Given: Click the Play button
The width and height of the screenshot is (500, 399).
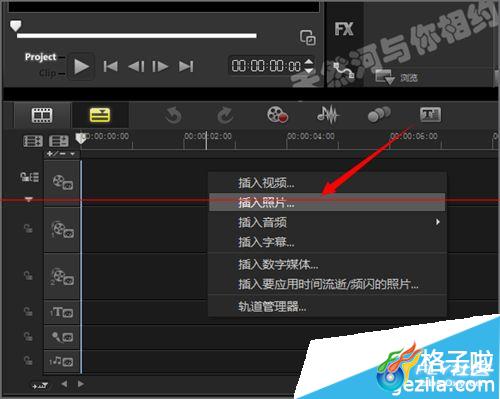Looking at the screenshot, I should [x=81, y=66].
